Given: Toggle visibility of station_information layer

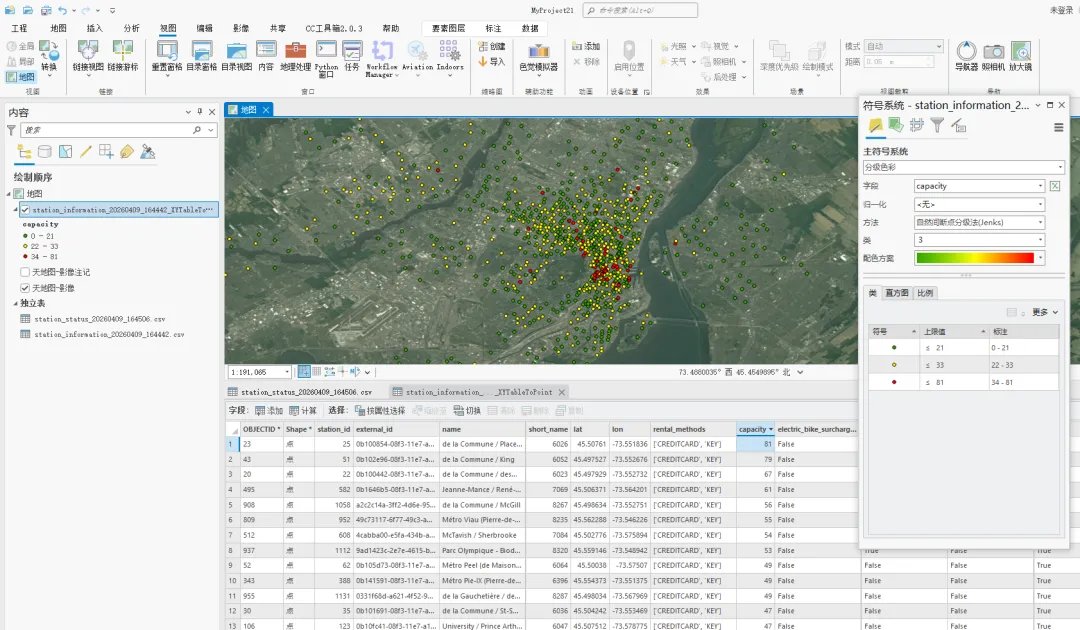Looking at the screenshot, I should [25, 211].
